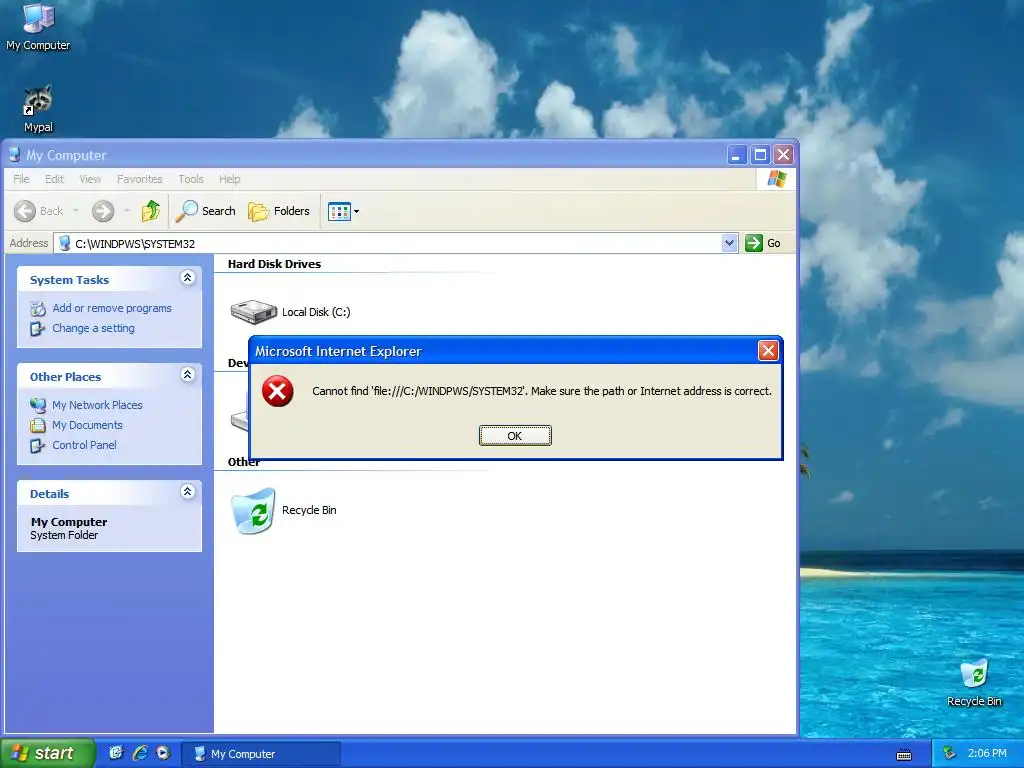Open the Search pane
Image resolution: width=1024 pixels, height=768 pixels.
[x=206, y=211]
